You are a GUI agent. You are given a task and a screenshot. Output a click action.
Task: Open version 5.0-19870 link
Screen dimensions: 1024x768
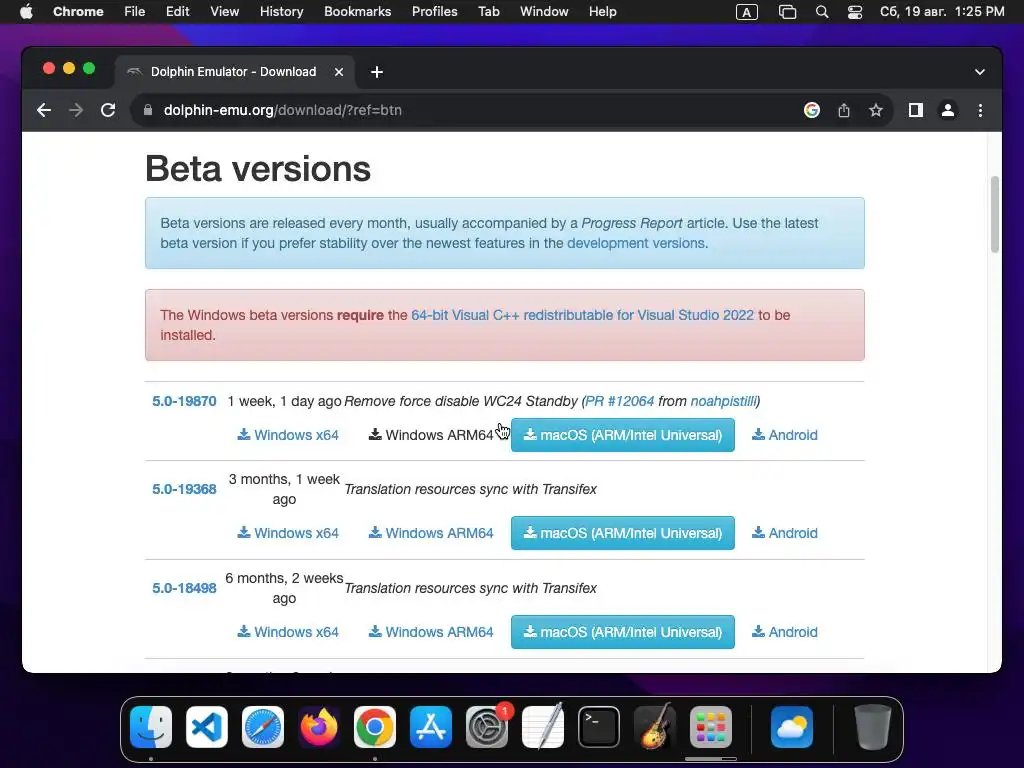pos(184,401)
